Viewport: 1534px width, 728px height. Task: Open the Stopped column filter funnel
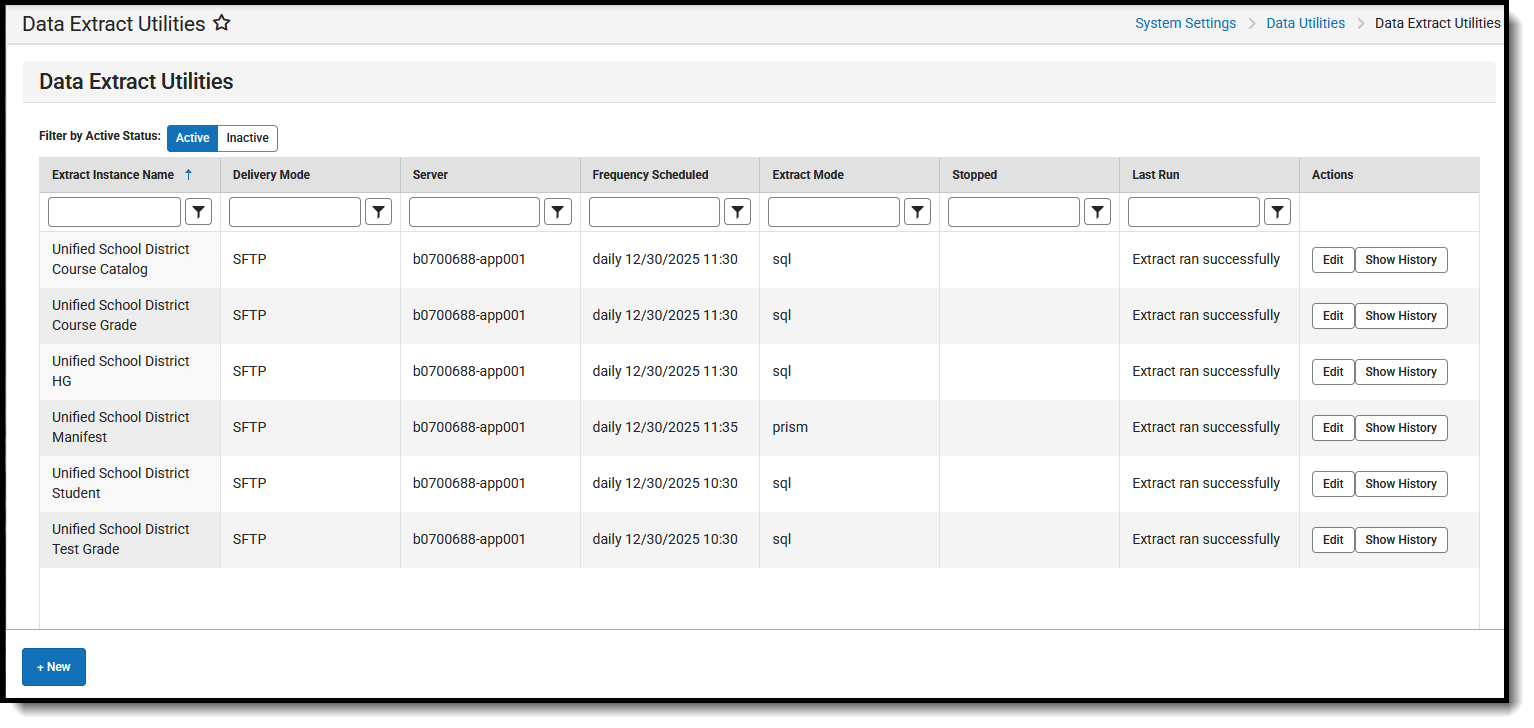click(x=1097, y=211)
